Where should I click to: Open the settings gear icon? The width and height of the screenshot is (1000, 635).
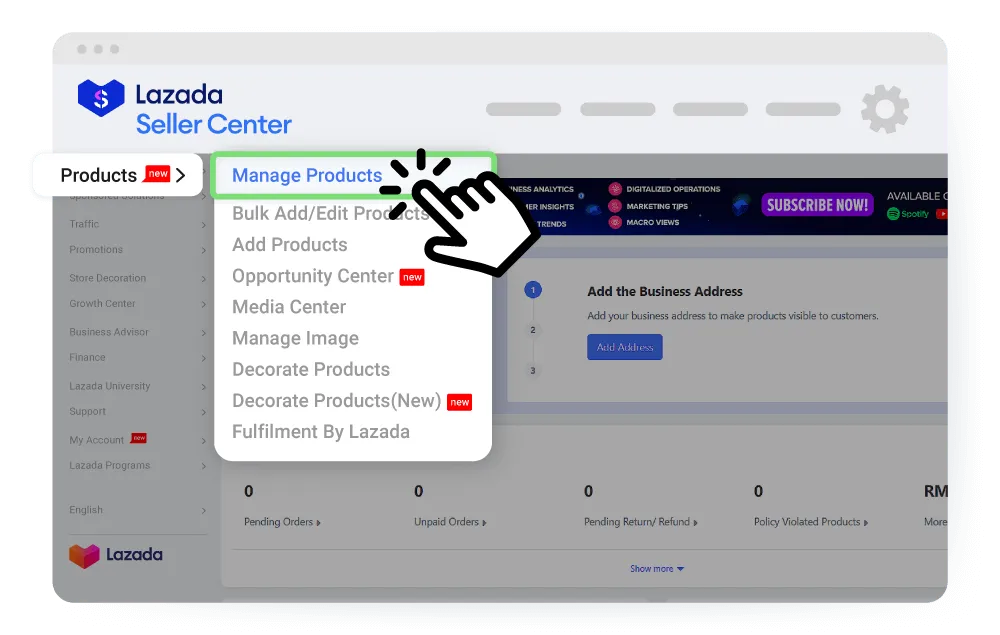885,110
